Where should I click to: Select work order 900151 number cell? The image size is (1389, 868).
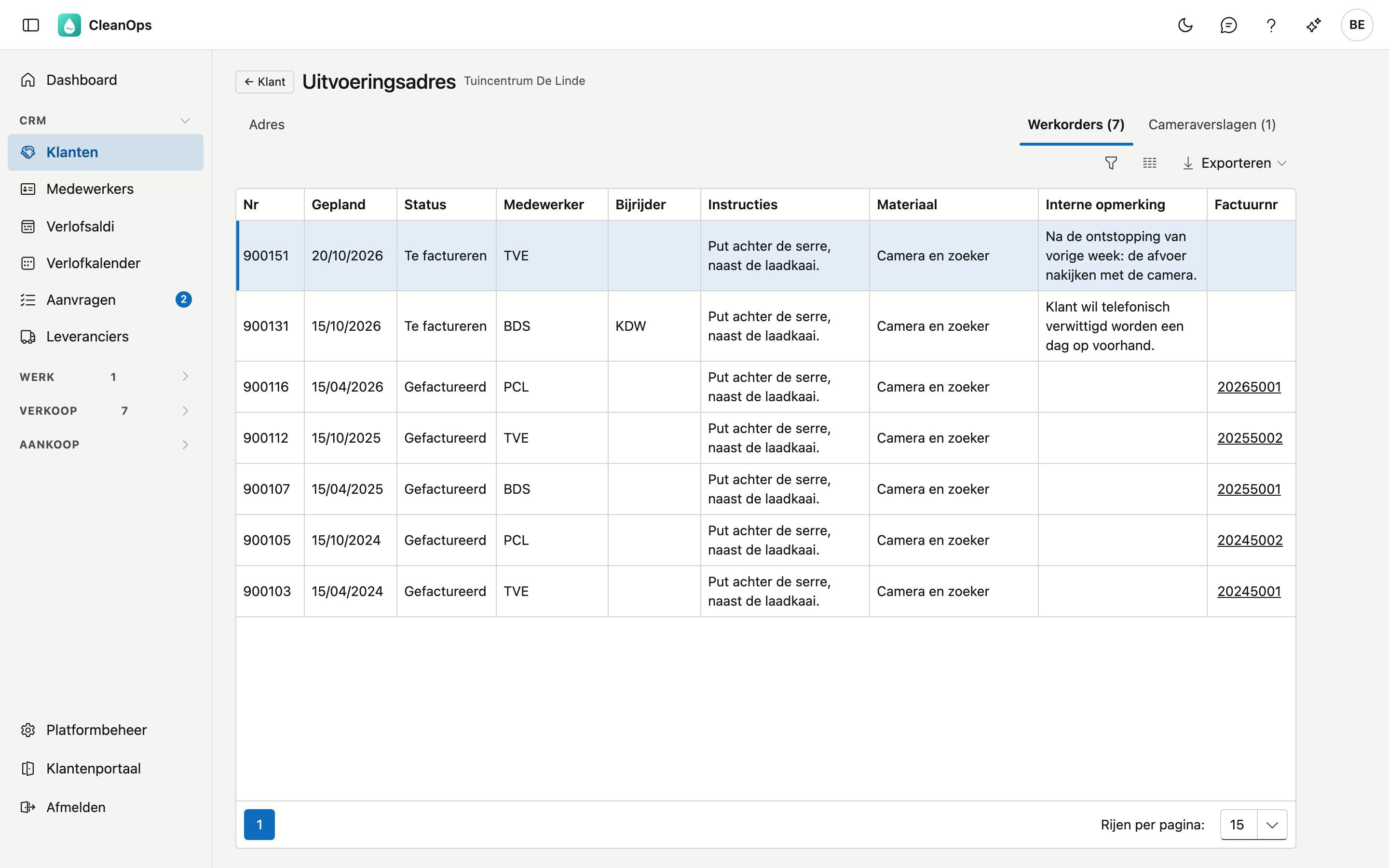click(x=271, y=256)
